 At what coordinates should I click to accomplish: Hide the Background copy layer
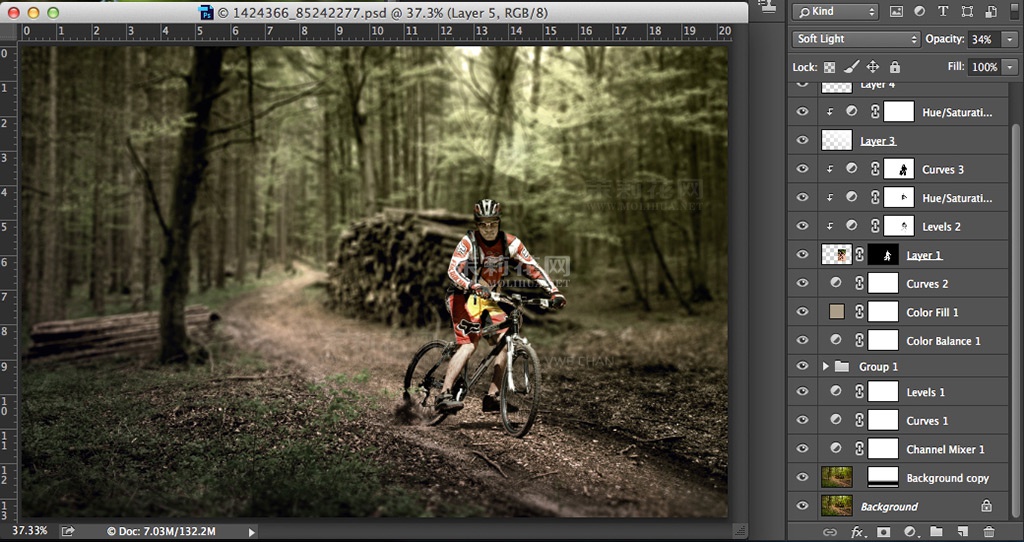tap(803, 477)
